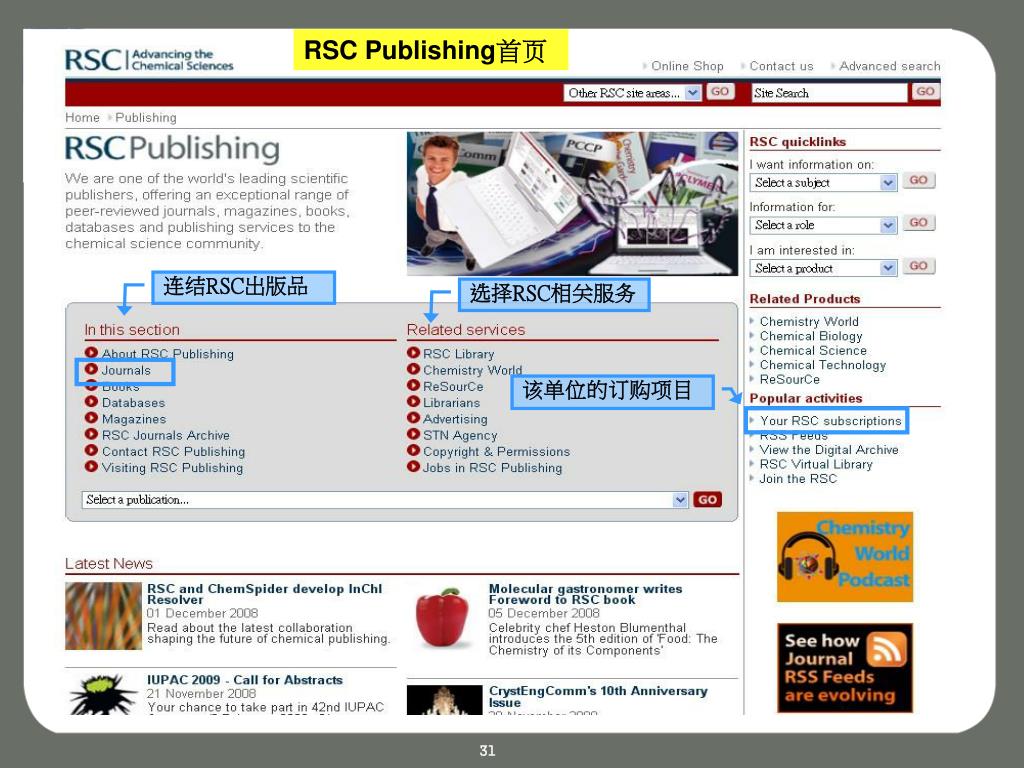
Task: Click the red bullet icon beside Databases
Action: [x=91, y=402]
